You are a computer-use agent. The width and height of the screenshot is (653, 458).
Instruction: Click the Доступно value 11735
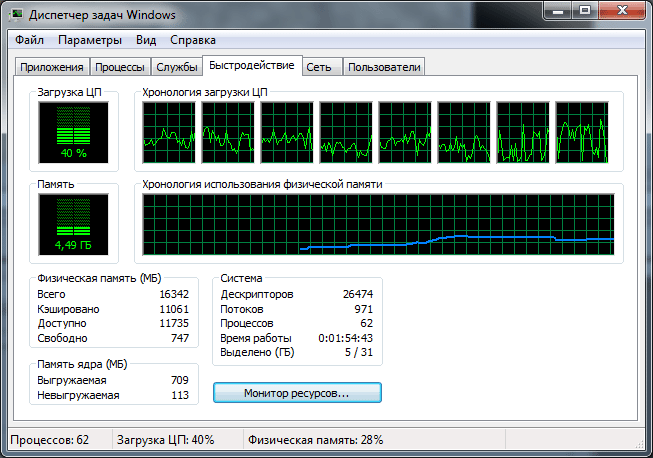click(174, 324)
